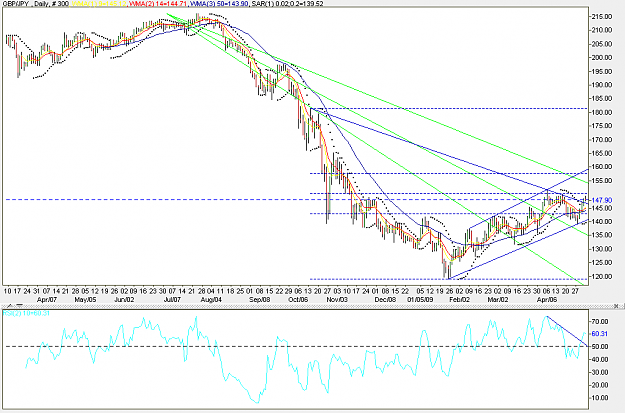625x413 pixels.
Task: Click the 120.00 price axis label
Action: tap(602, 276)
